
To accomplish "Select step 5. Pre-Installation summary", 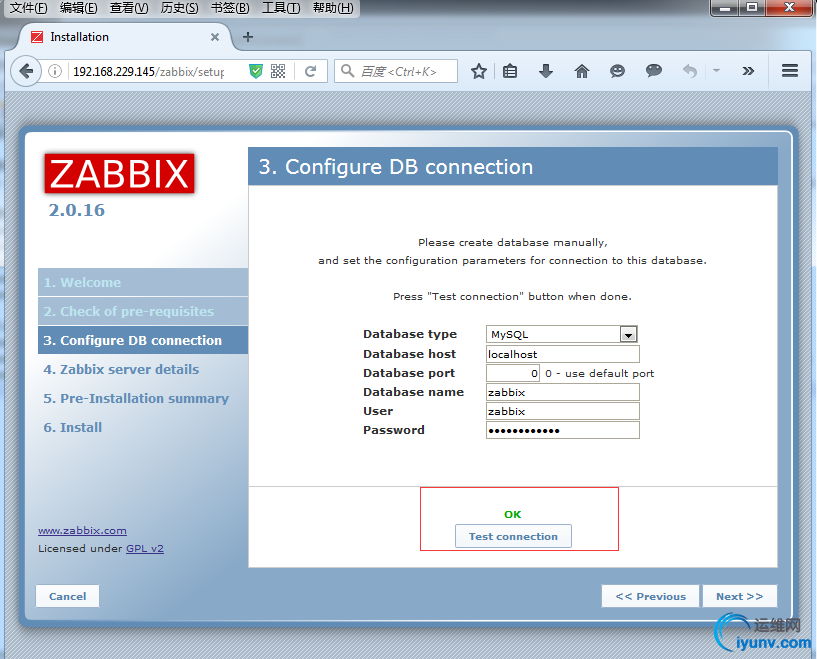I will [x=143, y=399].
